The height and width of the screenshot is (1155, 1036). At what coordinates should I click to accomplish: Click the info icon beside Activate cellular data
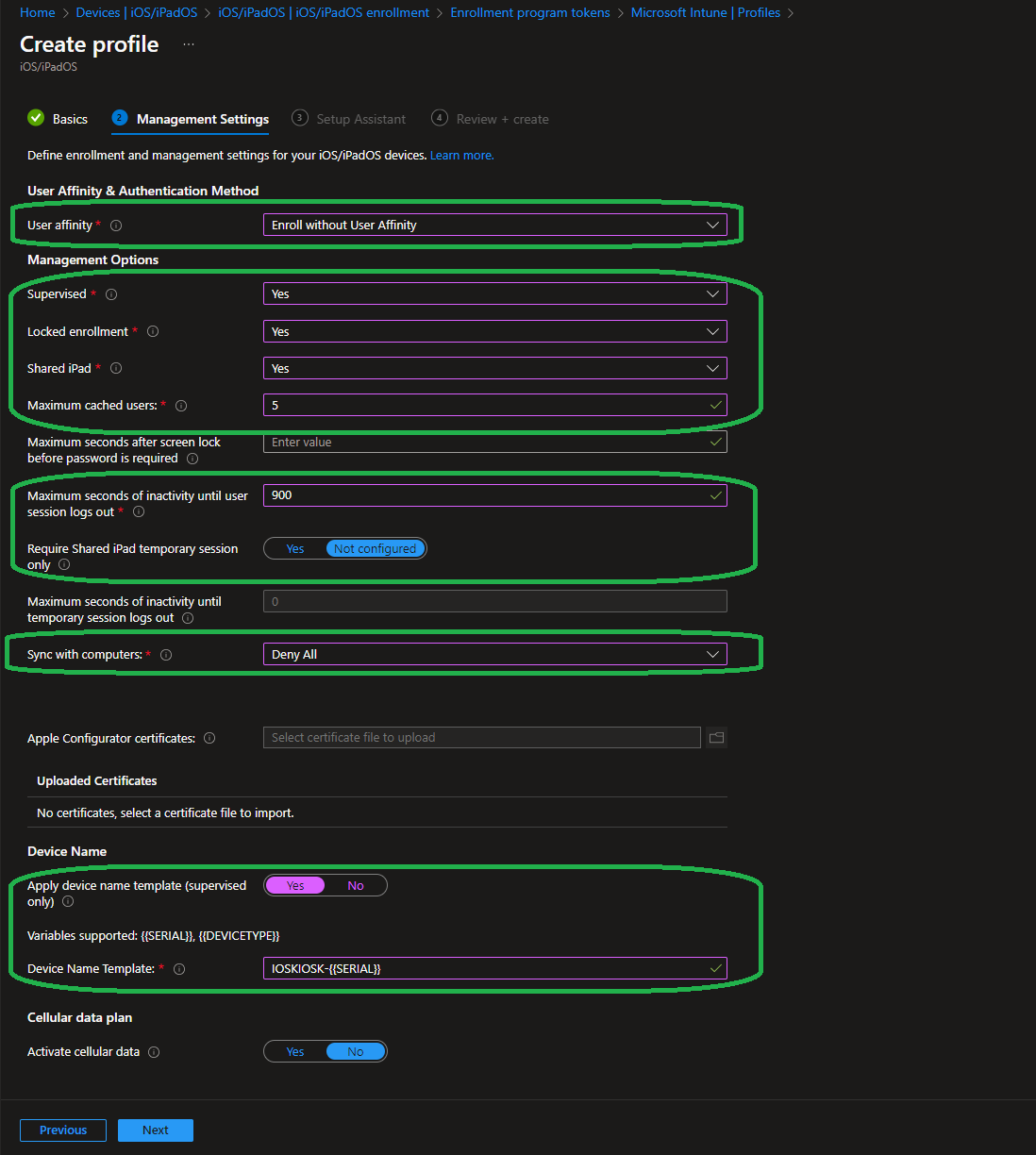[x=154, y=1052]
